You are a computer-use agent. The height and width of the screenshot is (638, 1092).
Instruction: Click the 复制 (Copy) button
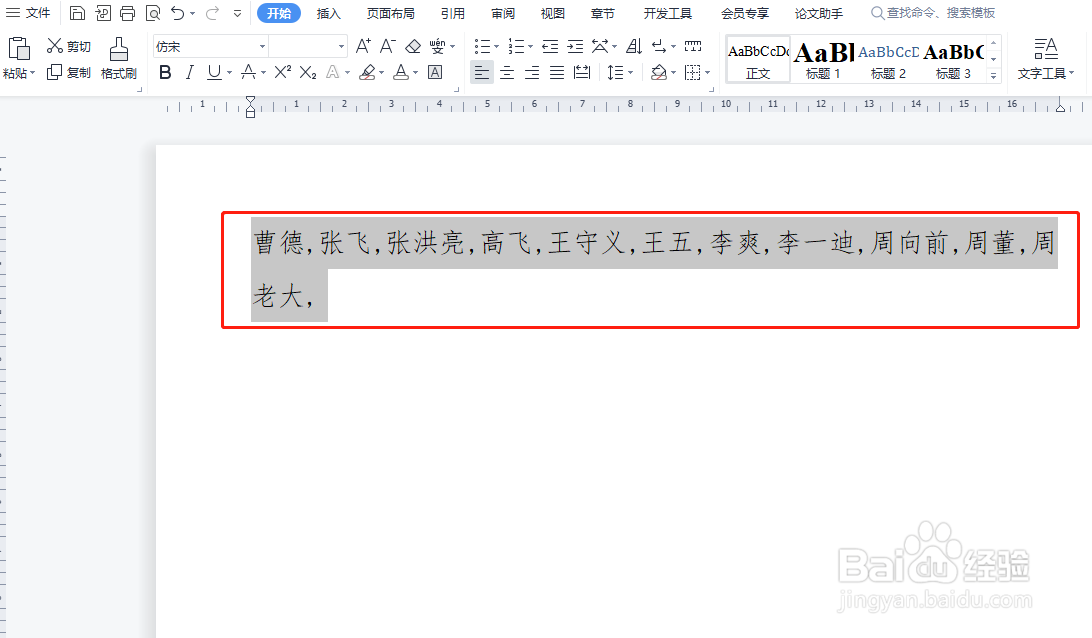pyautogui.click(x=68, y=72)
